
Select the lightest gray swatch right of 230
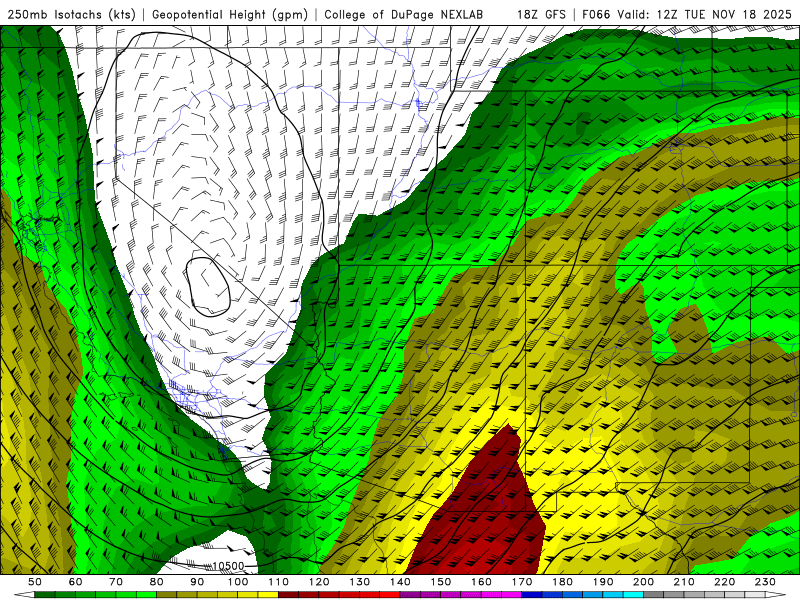click(755, 595)
